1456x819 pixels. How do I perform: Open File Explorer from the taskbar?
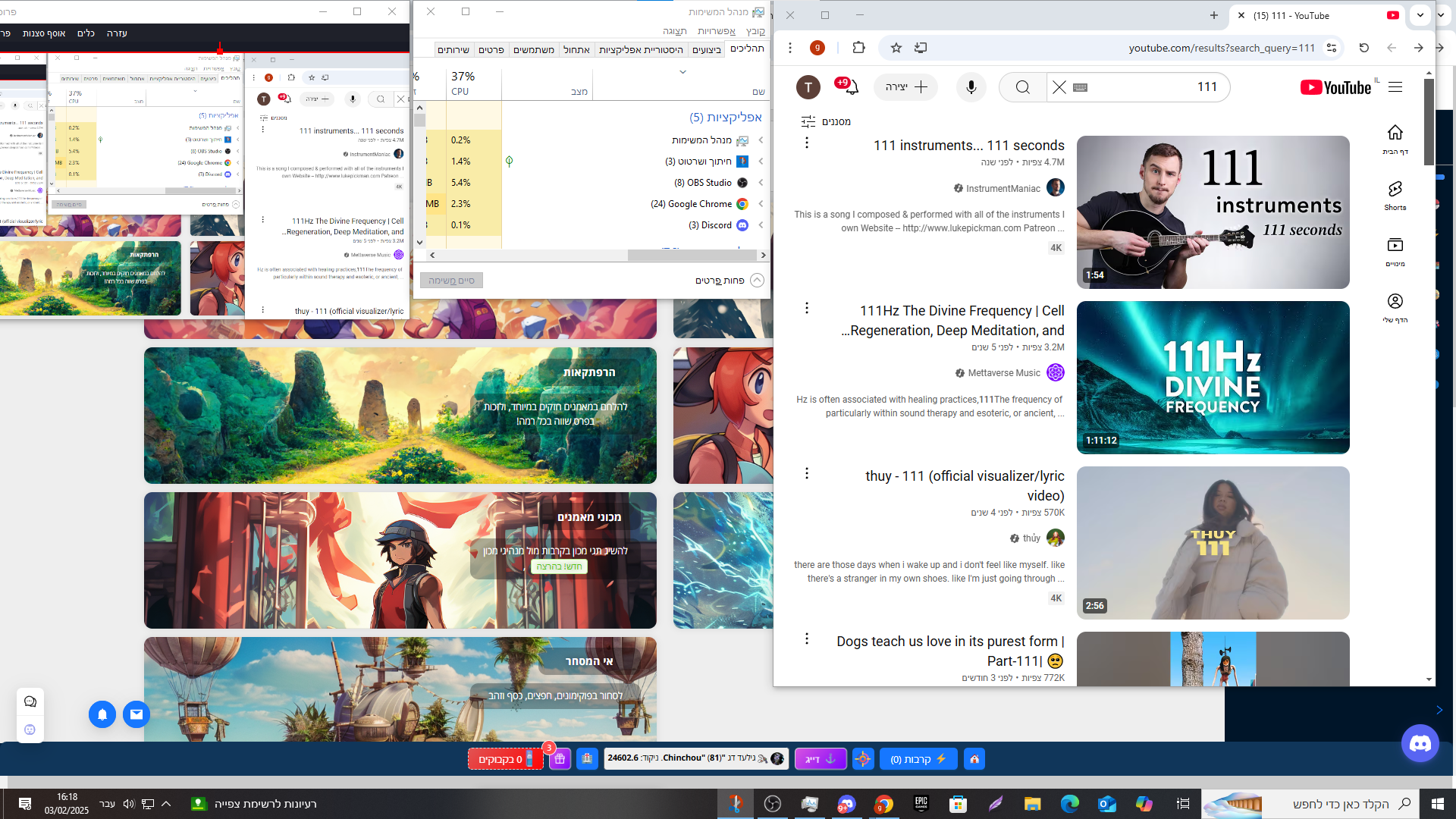click(x=1033, y=804)
